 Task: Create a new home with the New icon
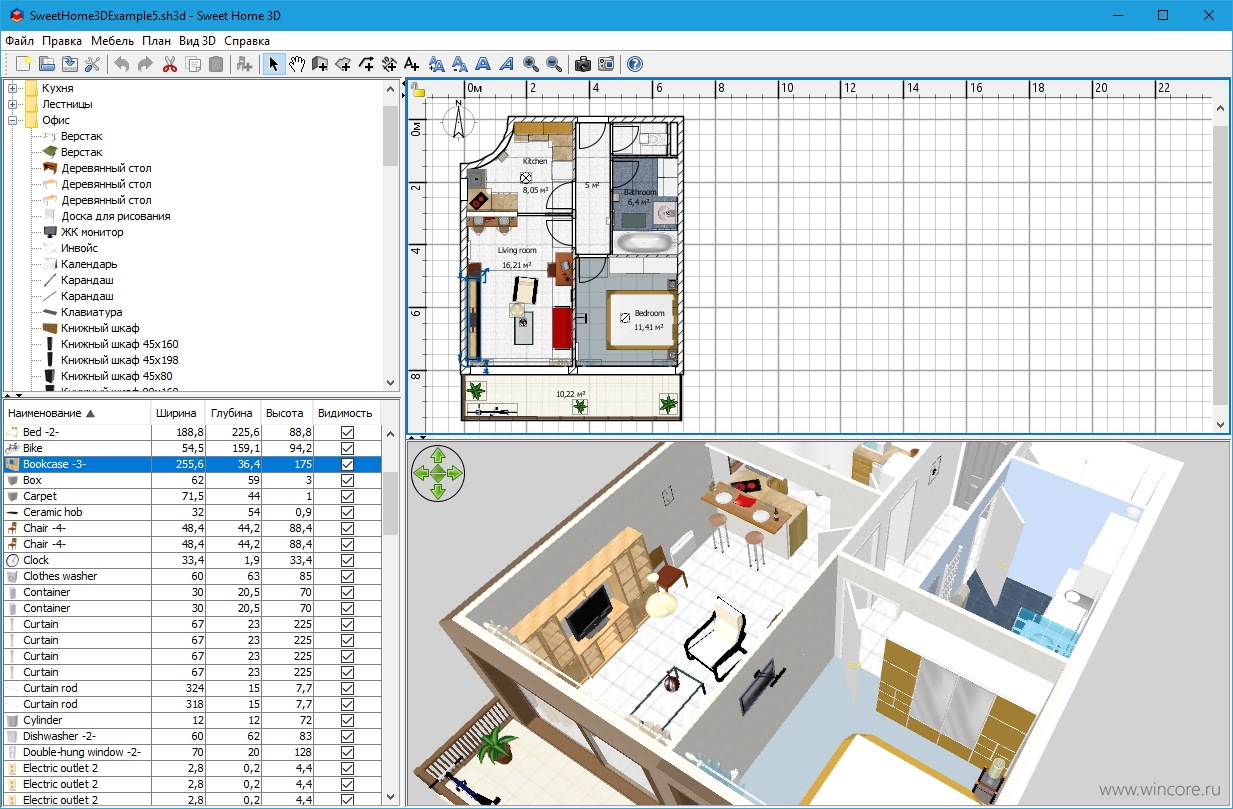click(24, 64)
